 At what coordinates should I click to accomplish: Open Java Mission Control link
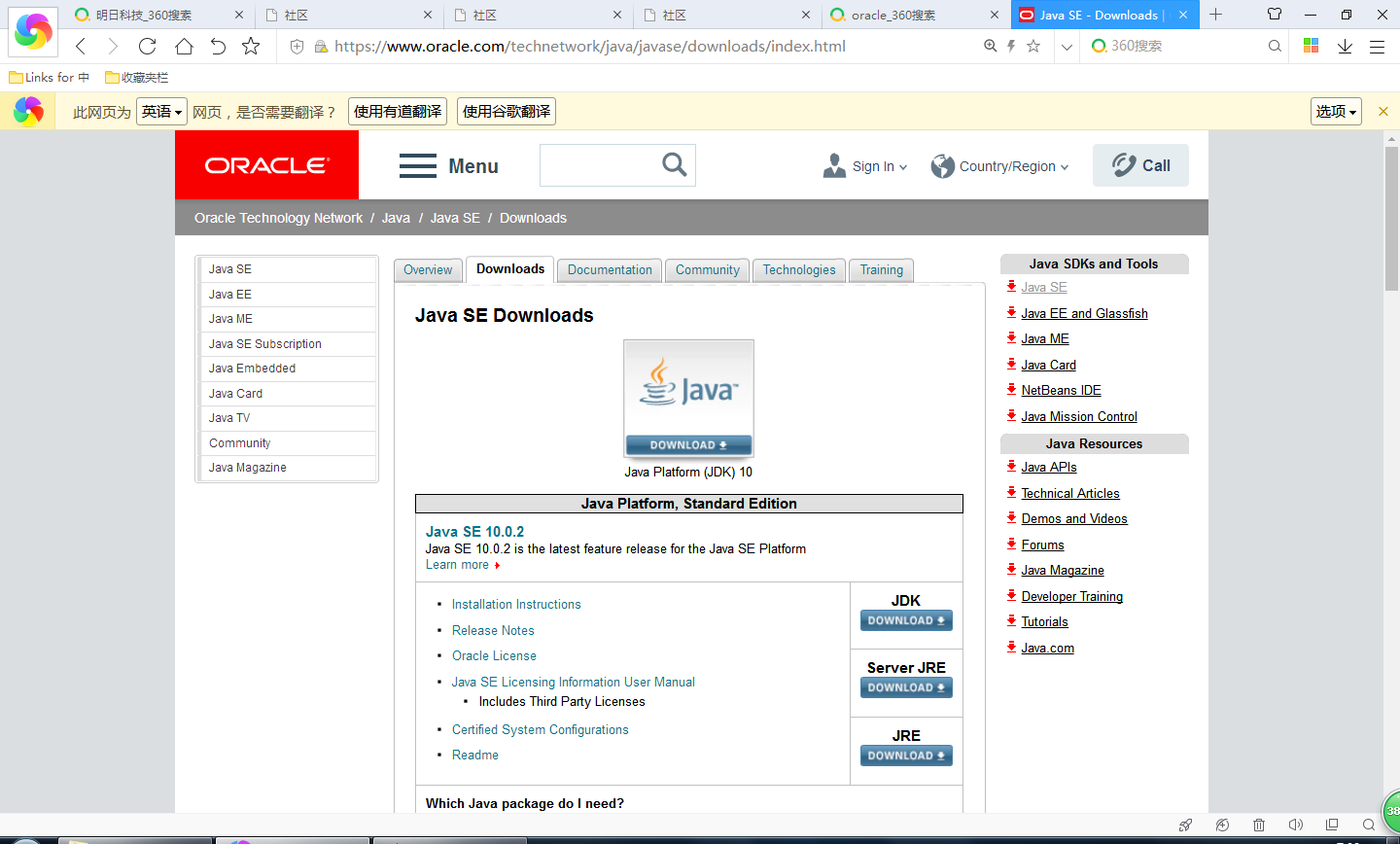tap(1079, 416)
